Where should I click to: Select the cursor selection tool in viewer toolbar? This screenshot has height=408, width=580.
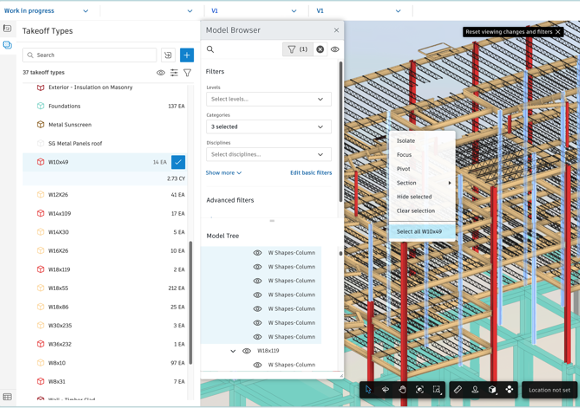(x=368, y=390)
